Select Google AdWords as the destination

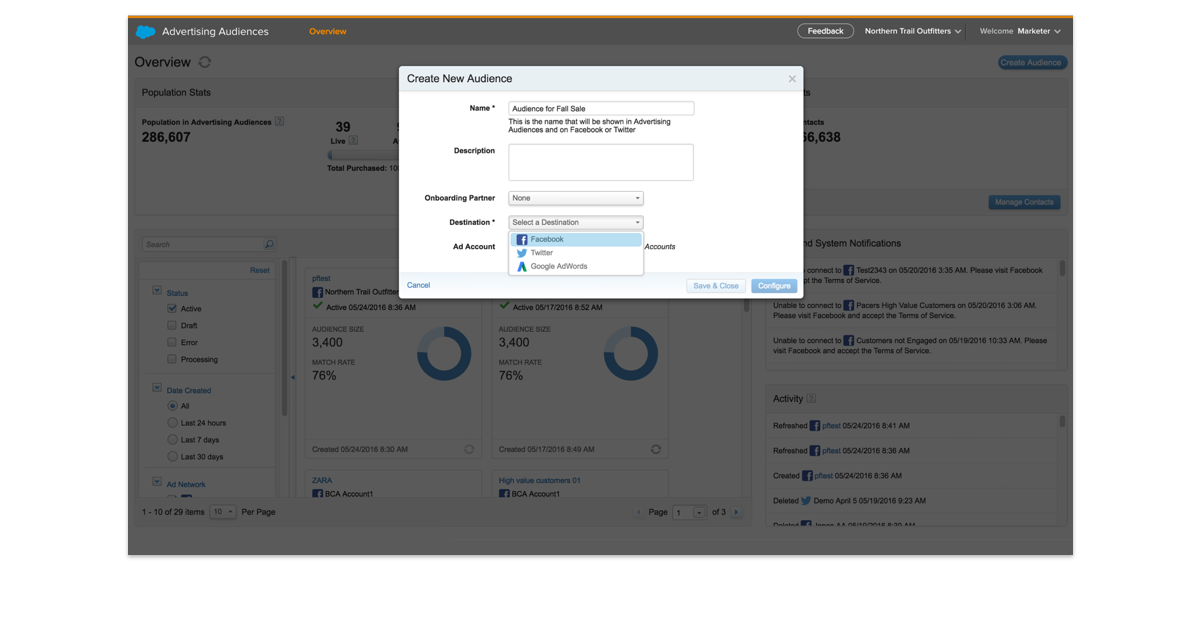click(558, 267)
